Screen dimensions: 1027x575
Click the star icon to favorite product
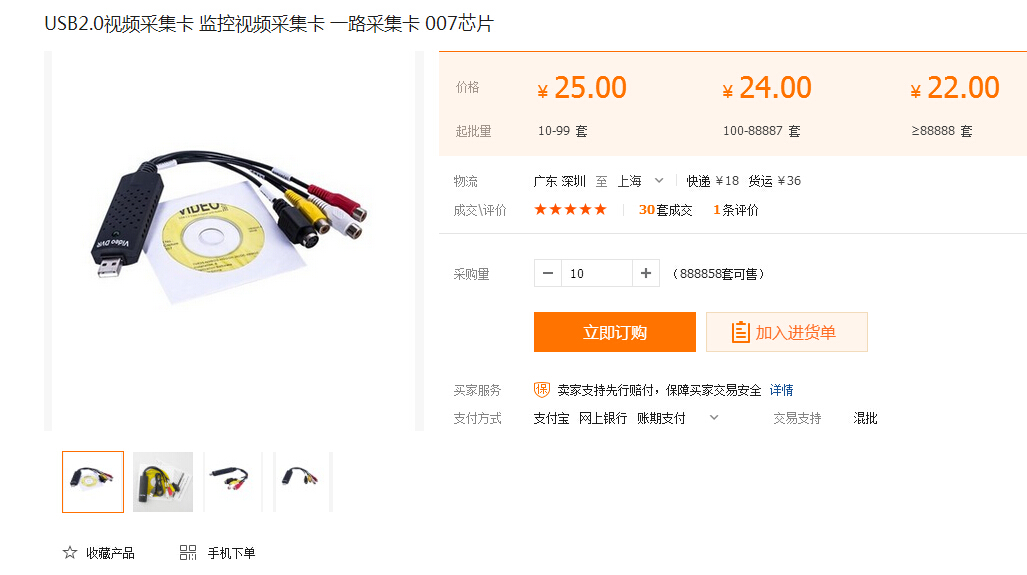(69, 553)
